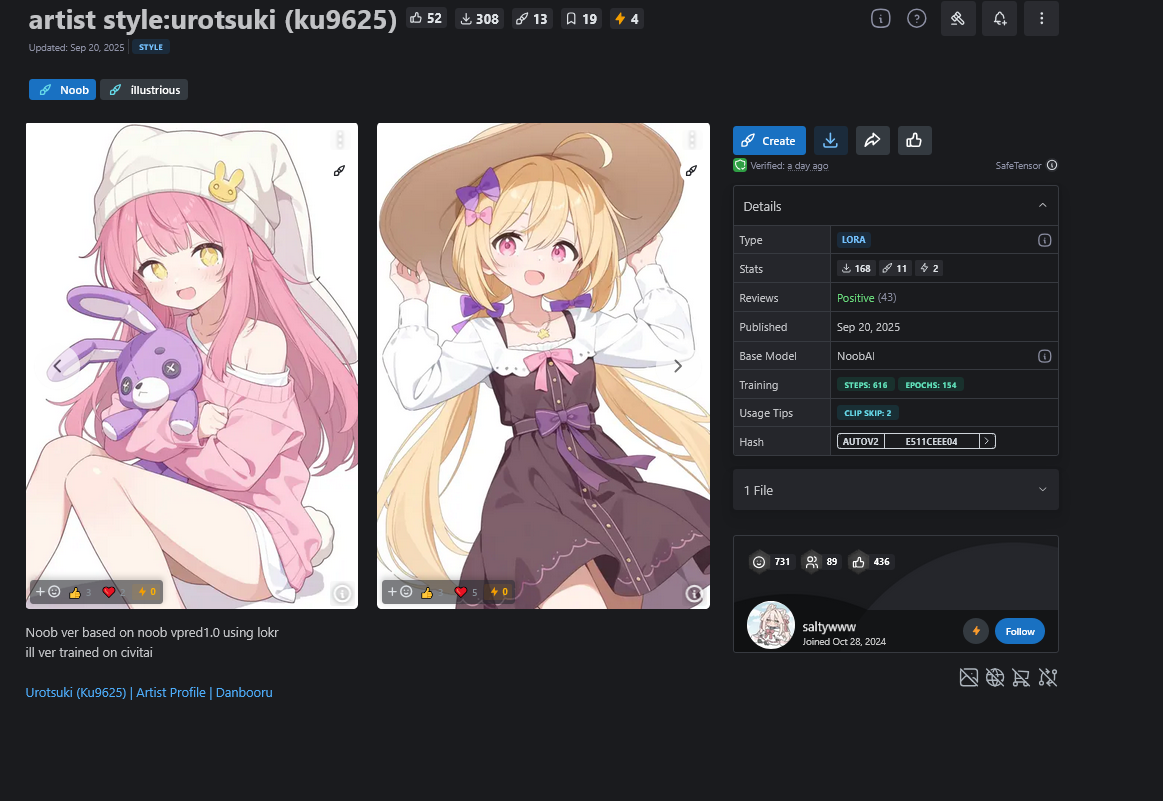Click the Verified a day ago text
1163x801 pixels.
[788, 165]
